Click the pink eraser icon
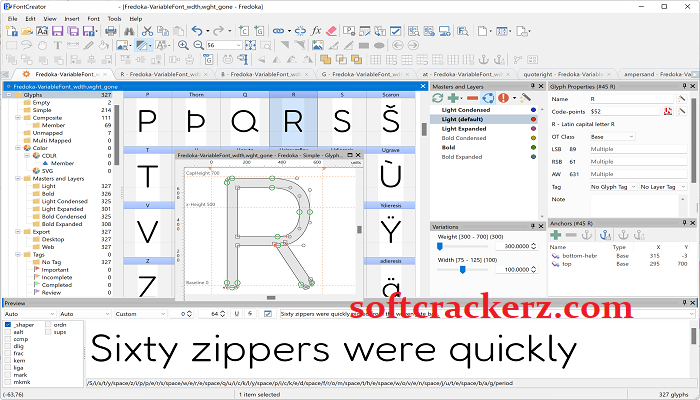This screenshot has height=400, width=700. click(331, 31)
